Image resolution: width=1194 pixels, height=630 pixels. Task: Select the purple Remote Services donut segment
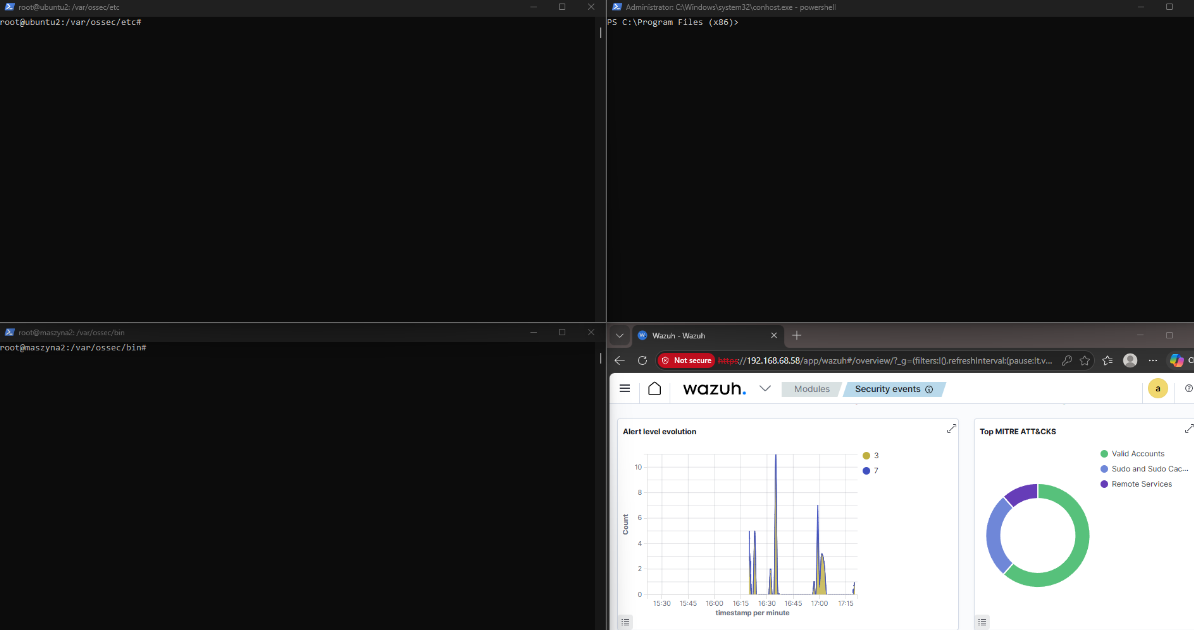point(1023,494)
